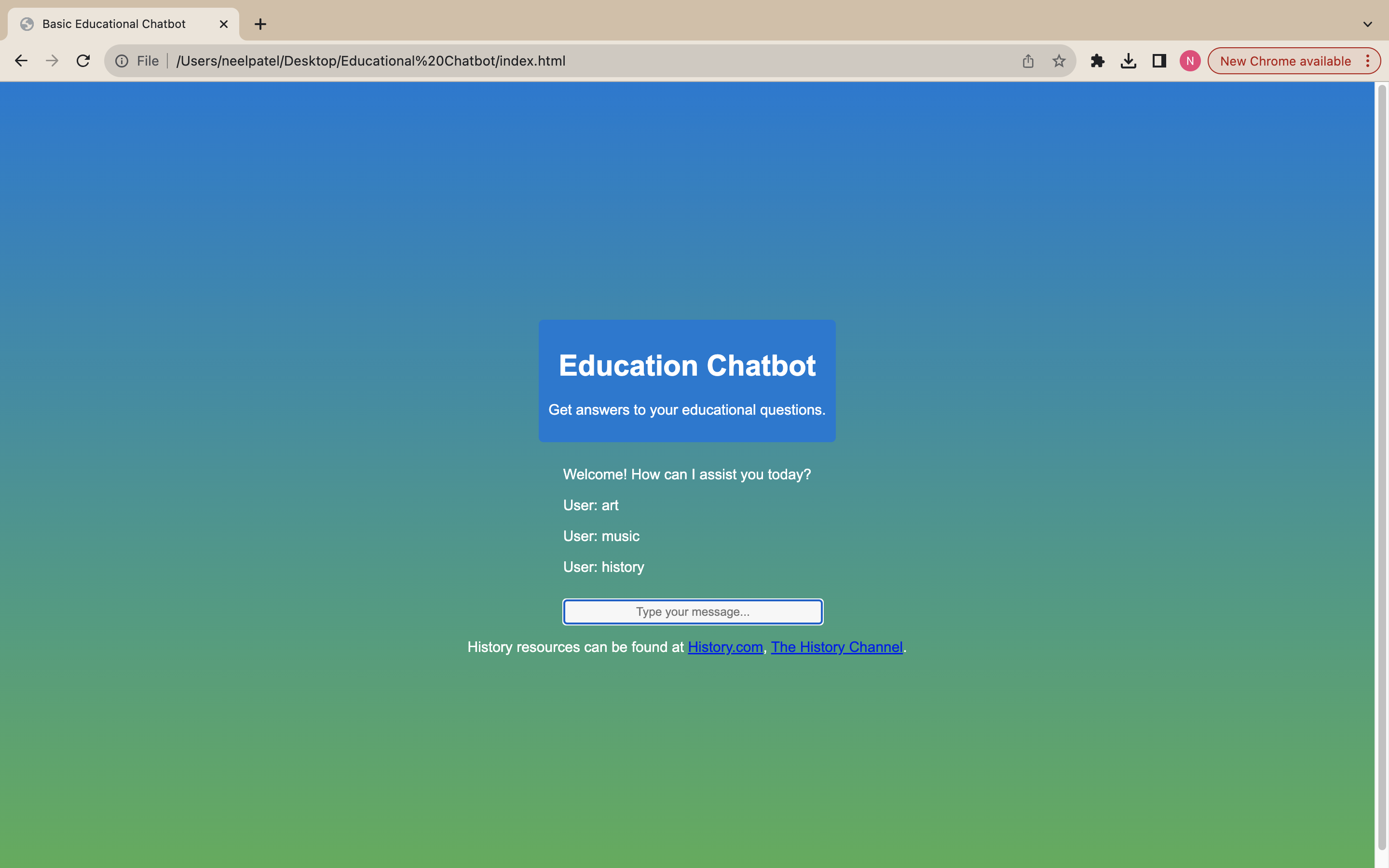This screenshot has width=1389, height=868.
Task: Open a new browser tab
Action: coord(260,24)
